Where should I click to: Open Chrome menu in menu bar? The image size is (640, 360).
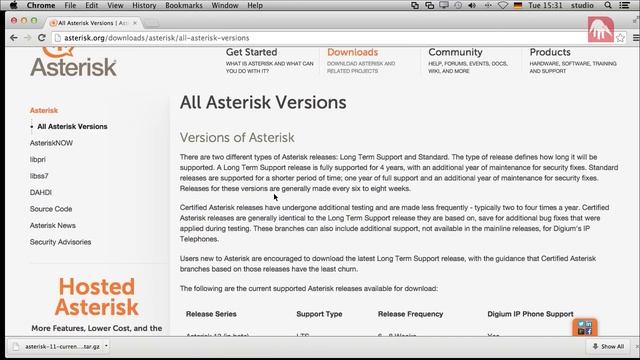pos(41,5)
